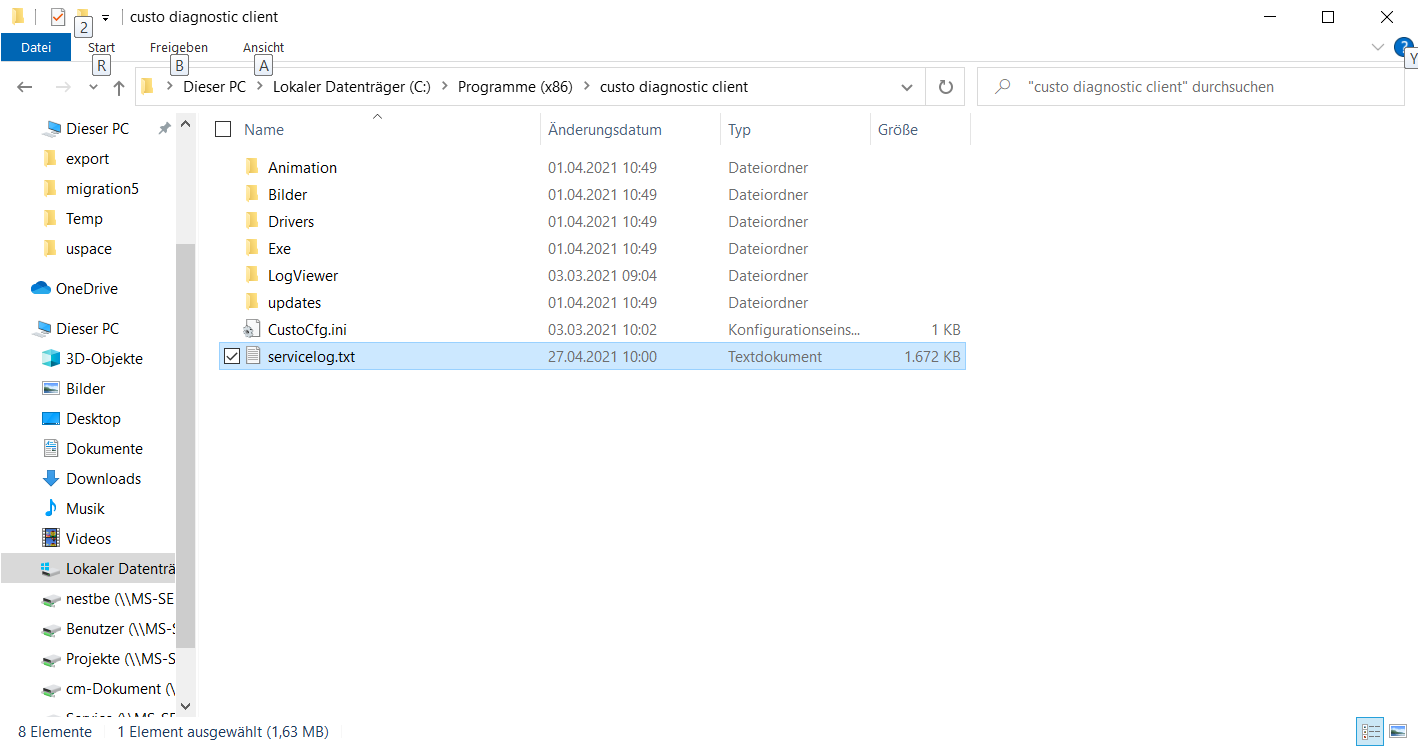Open the Freigeben ribbon tab
1418x747 pixels.
pos(179,47)
